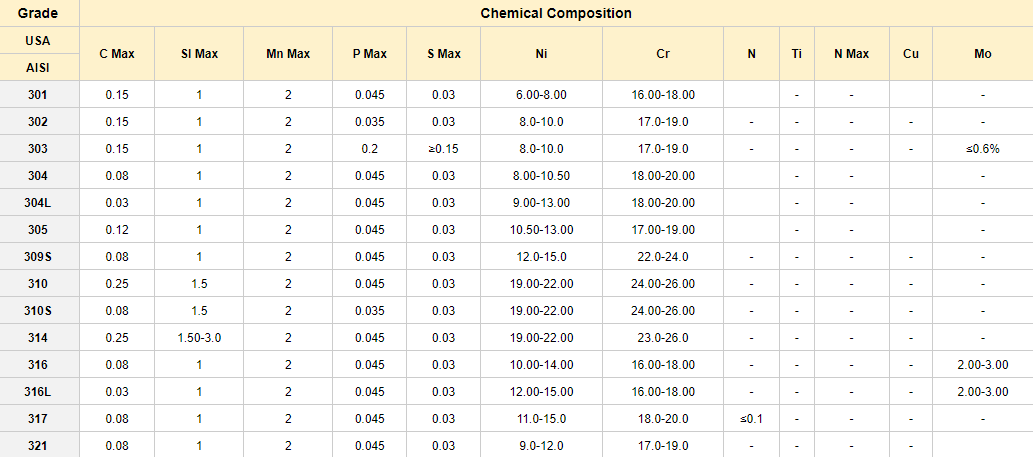The width and height of the screenshot is (1033, 457).
Task: Click the P Max column header
Action: (x=369, y=54)
